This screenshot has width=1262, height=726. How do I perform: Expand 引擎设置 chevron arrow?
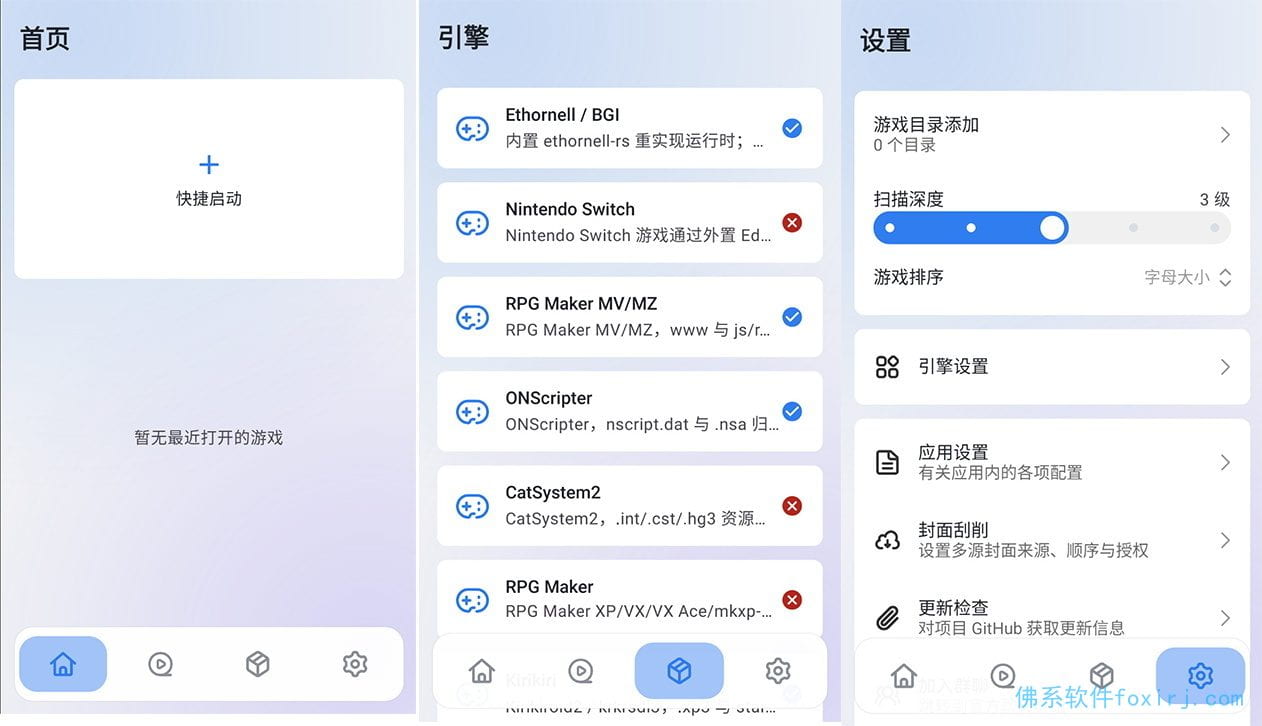pyautogui.click(x=1225, y=367)
